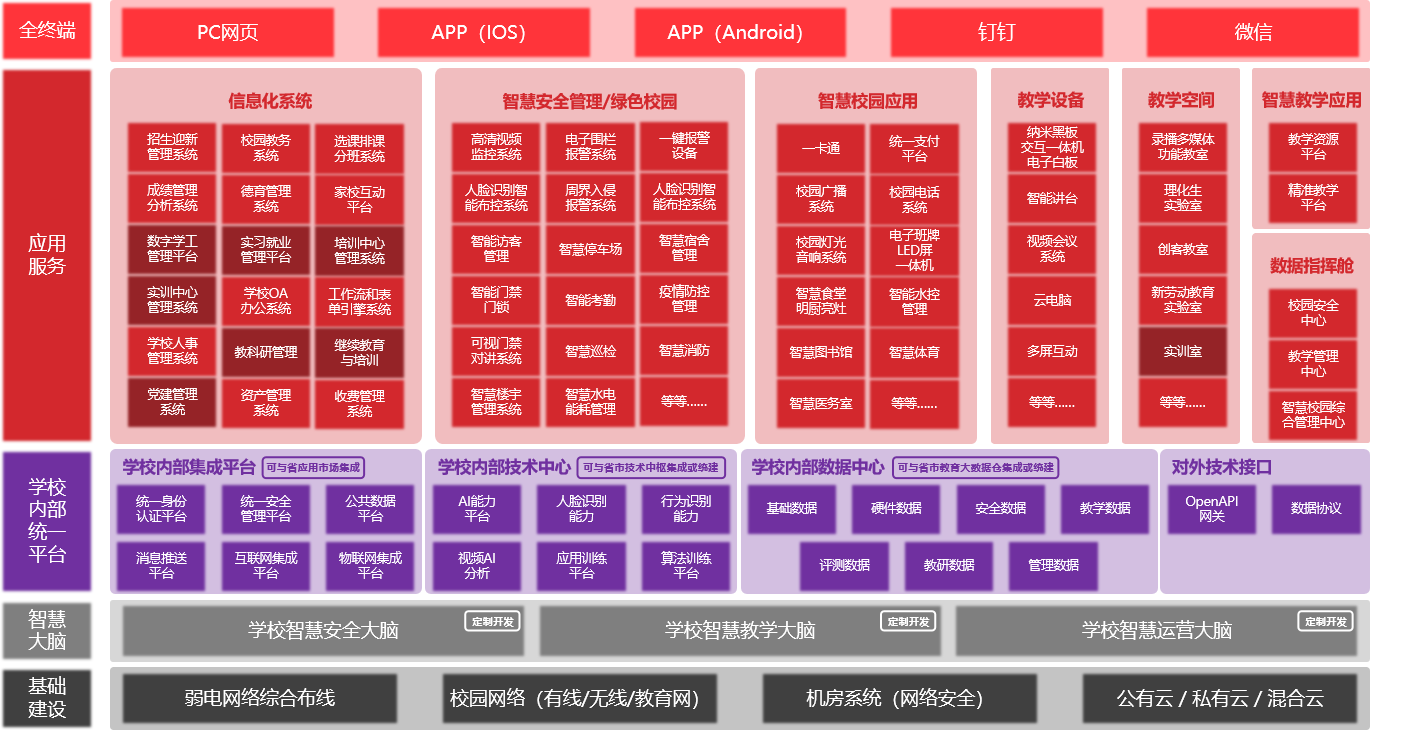Select the 学校智慧安全大脑 bar

(x=323, y=631)
